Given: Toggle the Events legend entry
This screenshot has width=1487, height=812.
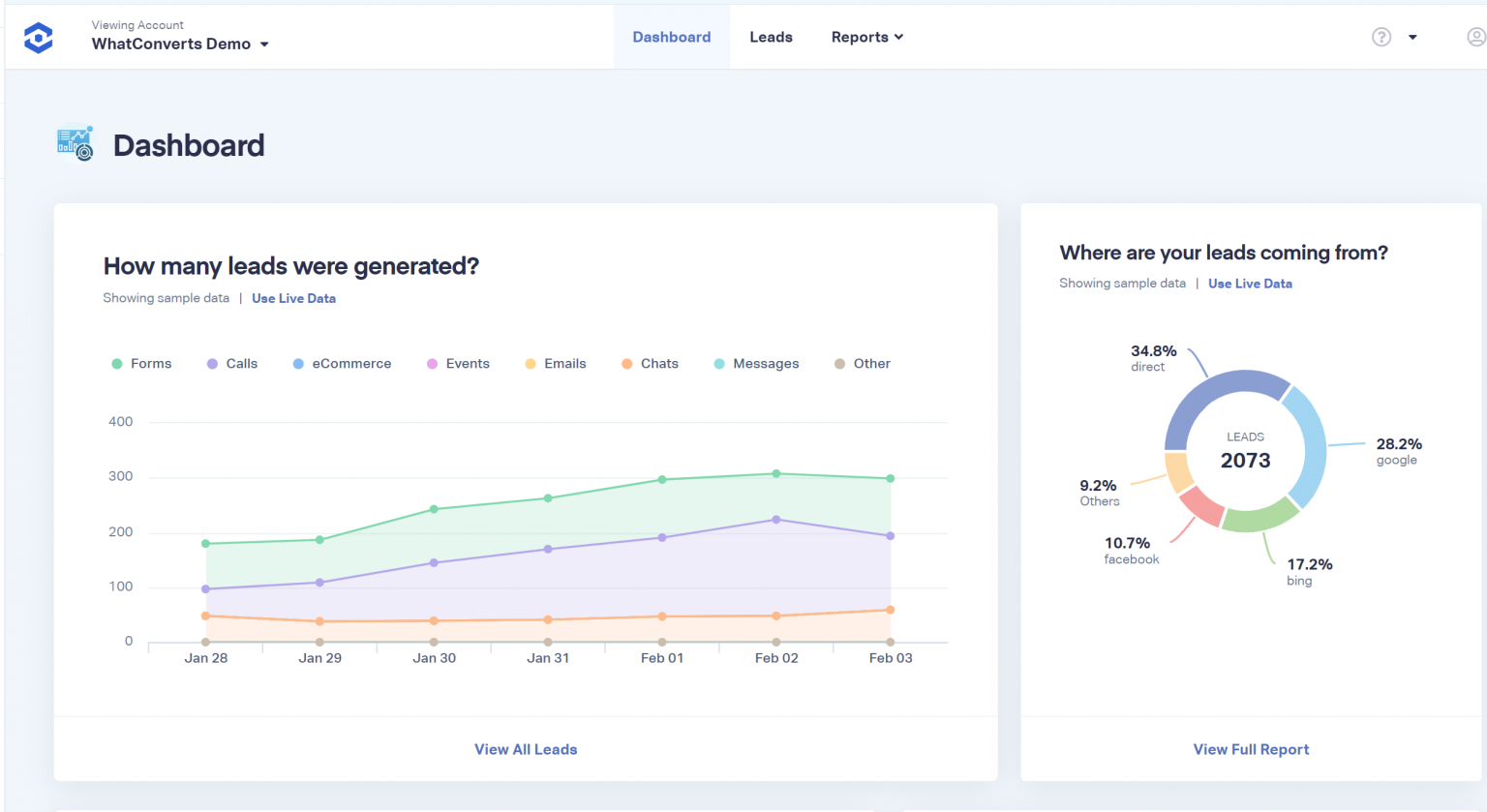Looking at the screenshot, I should [457, 363].
